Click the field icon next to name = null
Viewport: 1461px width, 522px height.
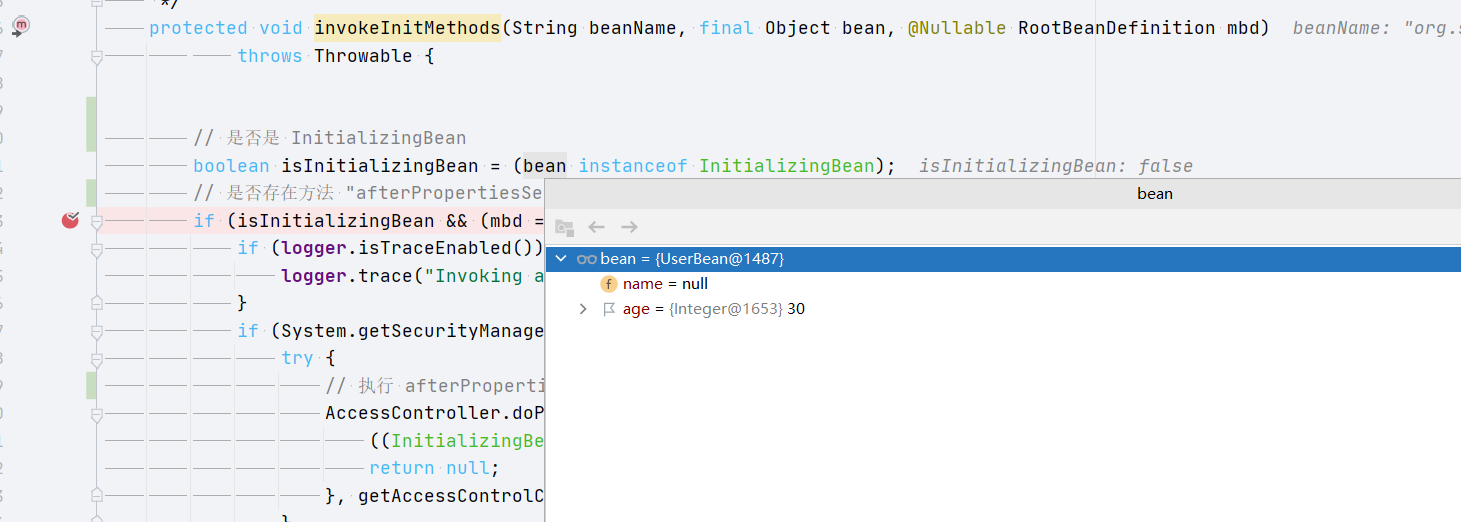(608, 284)
